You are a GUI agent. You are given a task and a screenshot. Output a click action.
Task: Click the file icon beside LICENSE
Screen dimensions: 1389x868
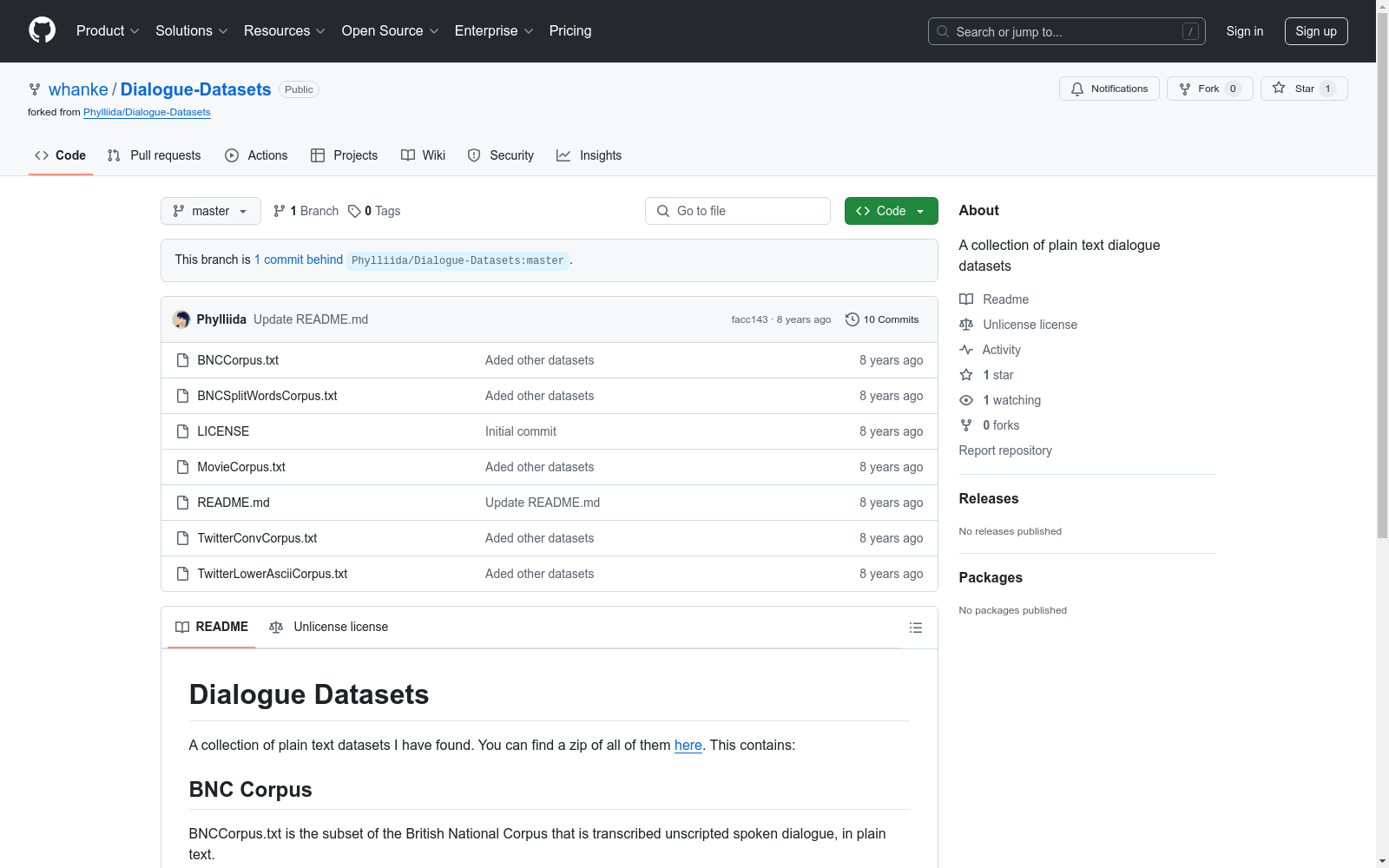pyautogui.click(x=182, y=431)
